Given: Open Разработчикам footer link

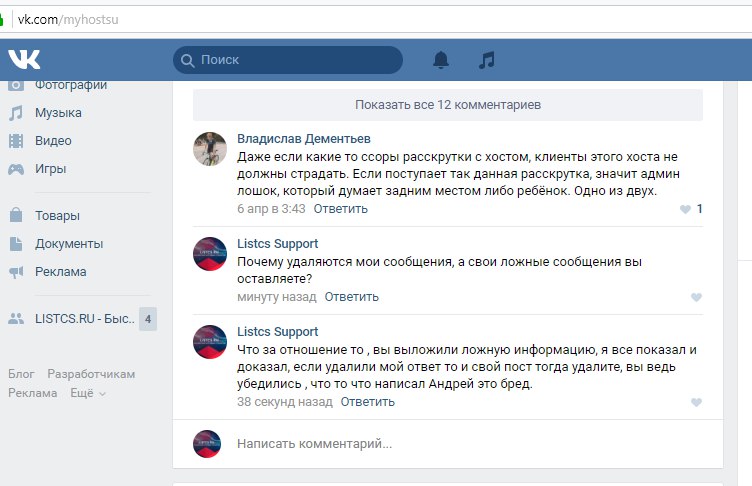Looking at the screenshot, I should (91, 374).
